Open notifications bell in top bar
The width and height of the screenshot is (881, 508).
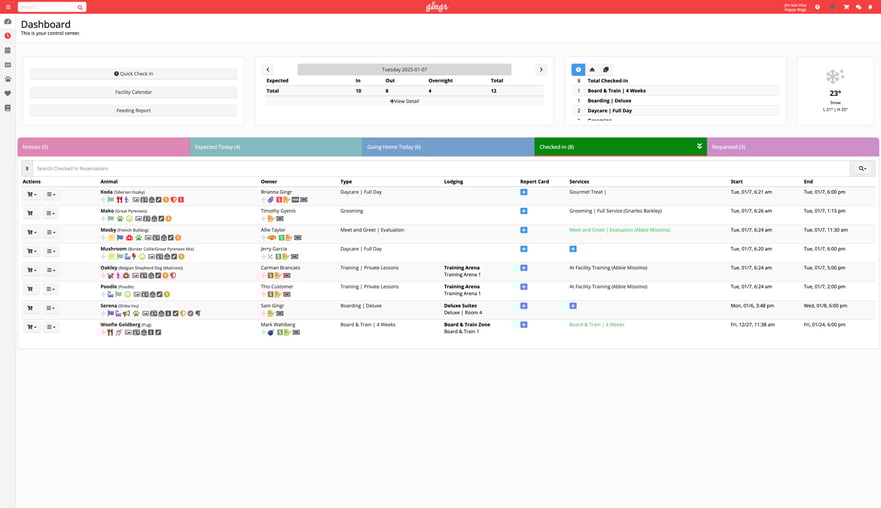tap(871, 7)
